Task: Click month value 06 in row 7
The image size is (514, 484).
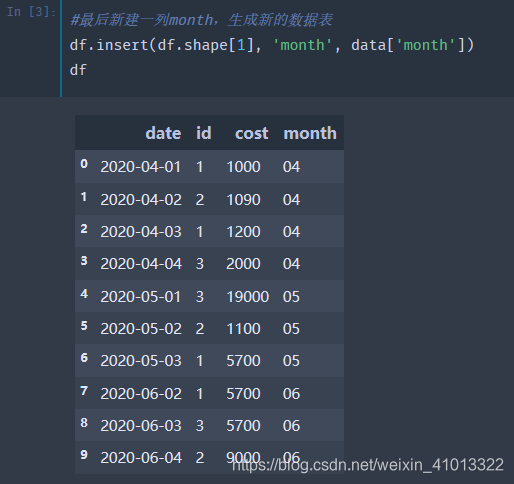Action: [291, 394]
